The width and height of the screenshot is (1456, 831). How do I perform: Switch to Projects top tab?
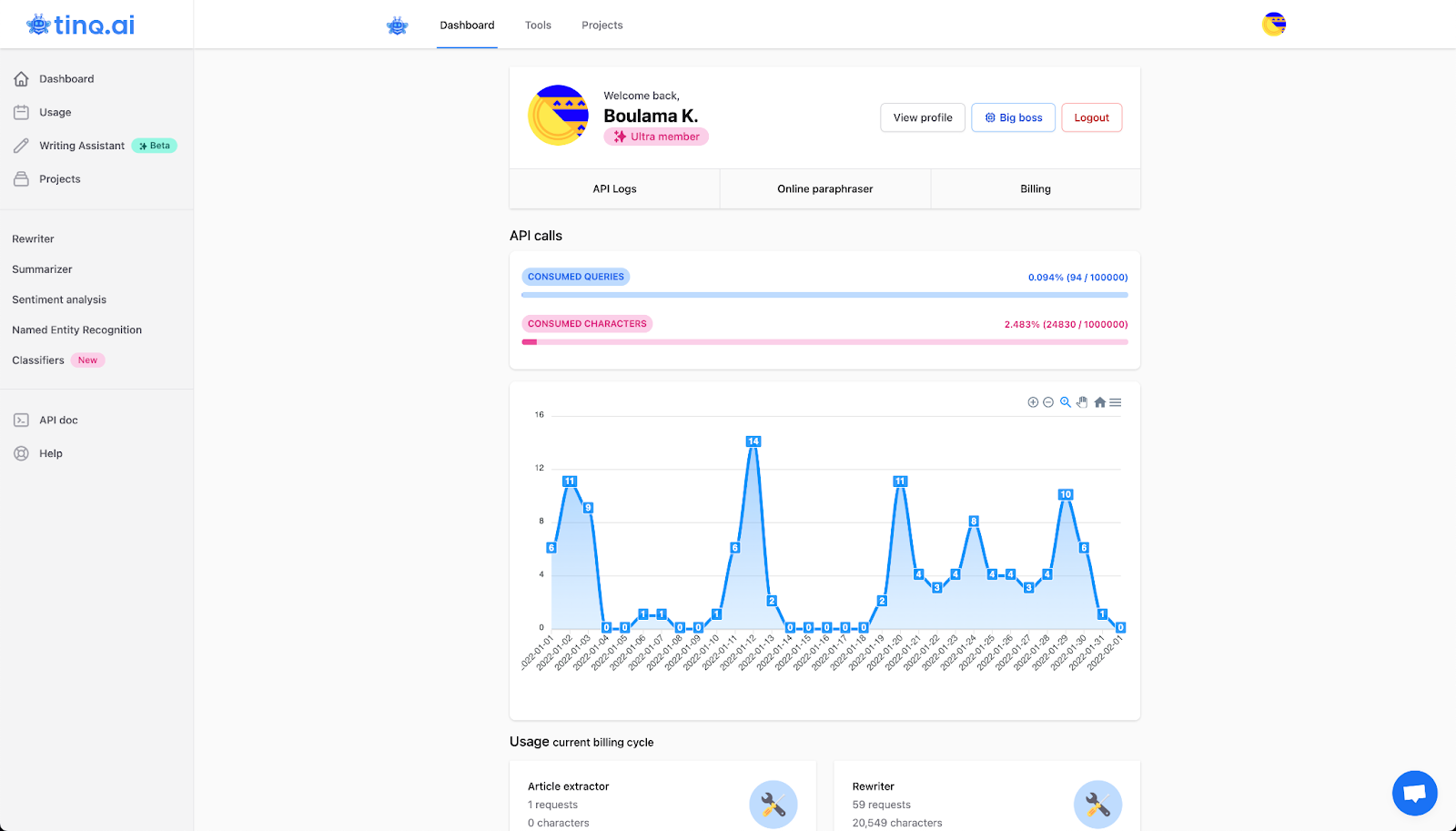[602, 25]
